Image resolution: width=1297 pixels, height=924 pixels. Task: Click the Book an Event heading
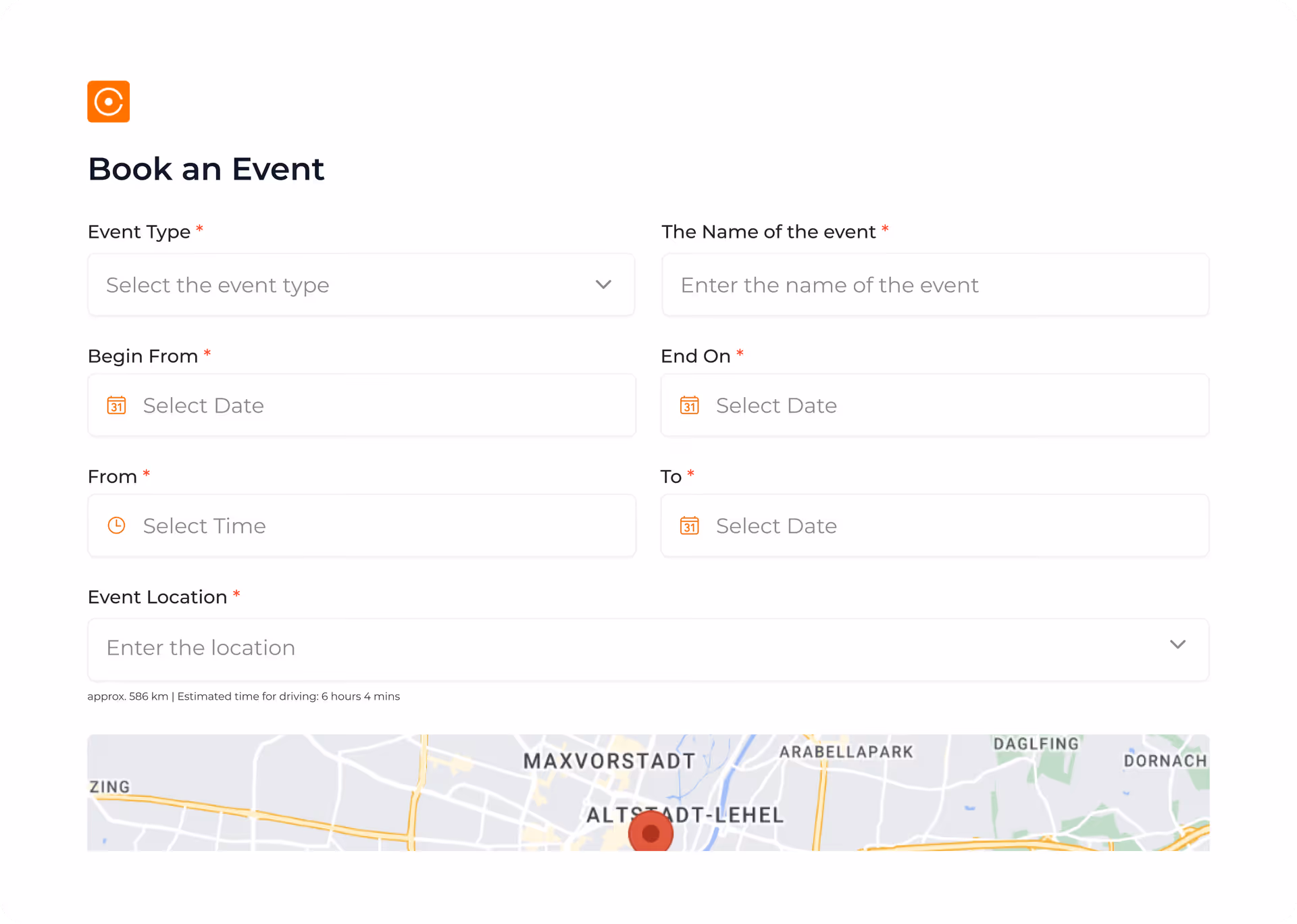[x=206, y=169]
